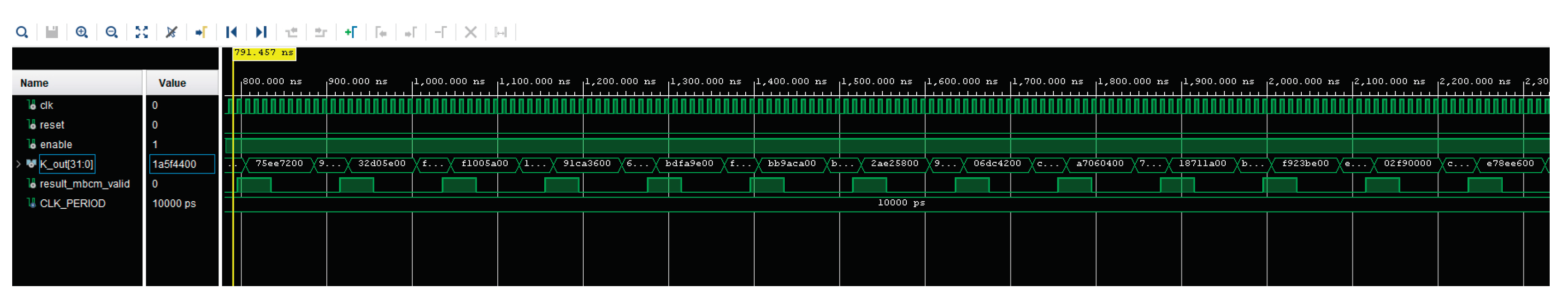Click the Add Marker icon
Viewport: 1568px width, 303px height.
pyautogui.click(x=351, y=32)
